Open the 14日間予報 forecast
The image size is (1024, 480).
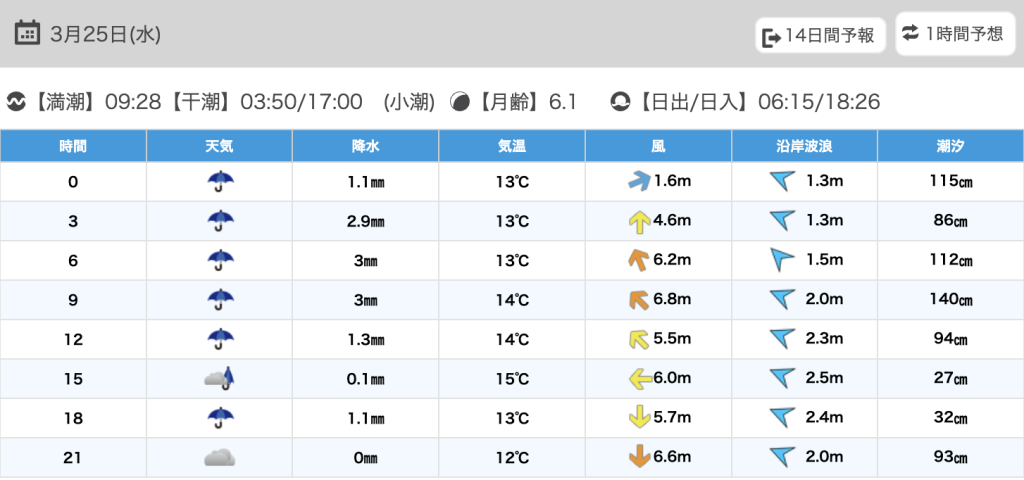[x=820, y=36]
